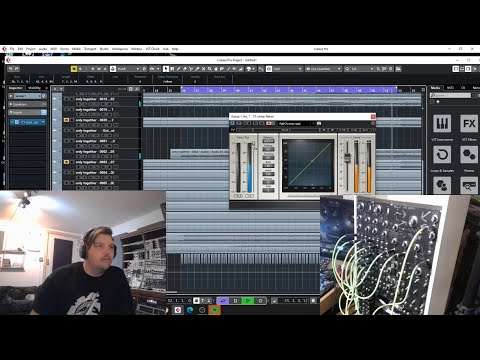Select the Glue tool
This screenshot has width=480, height=360.
tap(197, 69)
